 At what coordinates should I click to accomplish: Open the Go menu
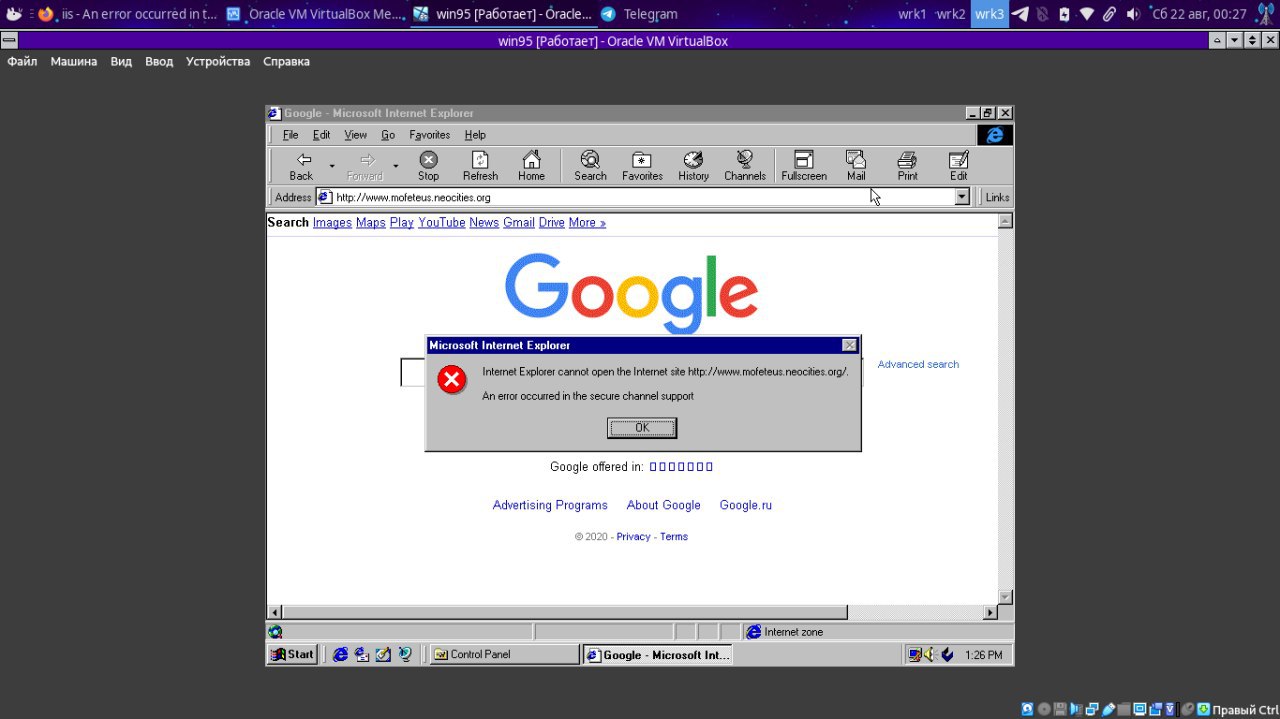pyautogui.click(x=388, y=135)
